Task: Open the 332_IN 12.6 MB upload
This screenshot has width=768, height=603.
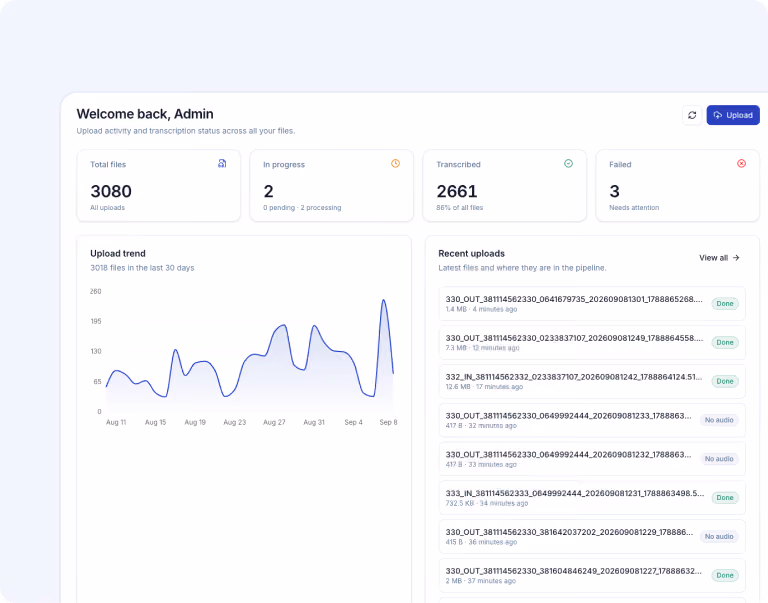Action: 592,381
